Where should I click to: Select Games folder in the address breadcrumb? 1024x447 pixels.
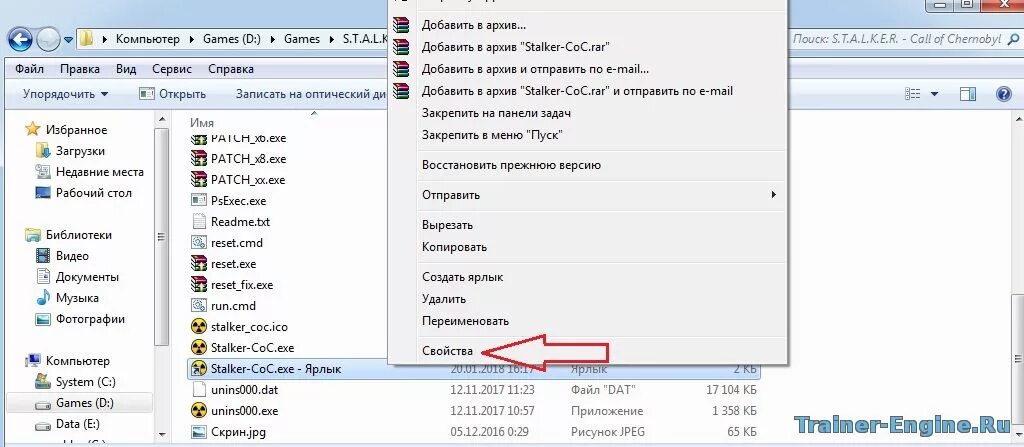click(x=302, y=39)
